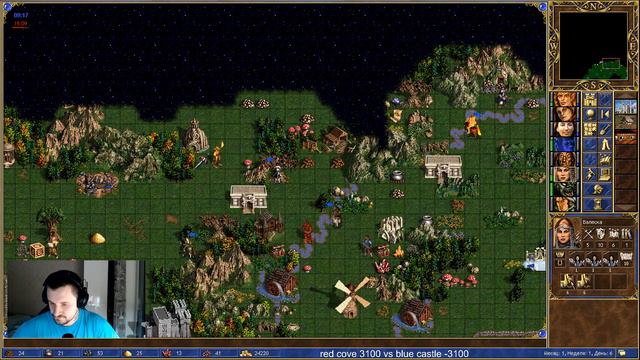Select the highlighted sixth hero portrait
Image resolution: width=640 pixels, height=360 pixels.
tap(565, 175)
